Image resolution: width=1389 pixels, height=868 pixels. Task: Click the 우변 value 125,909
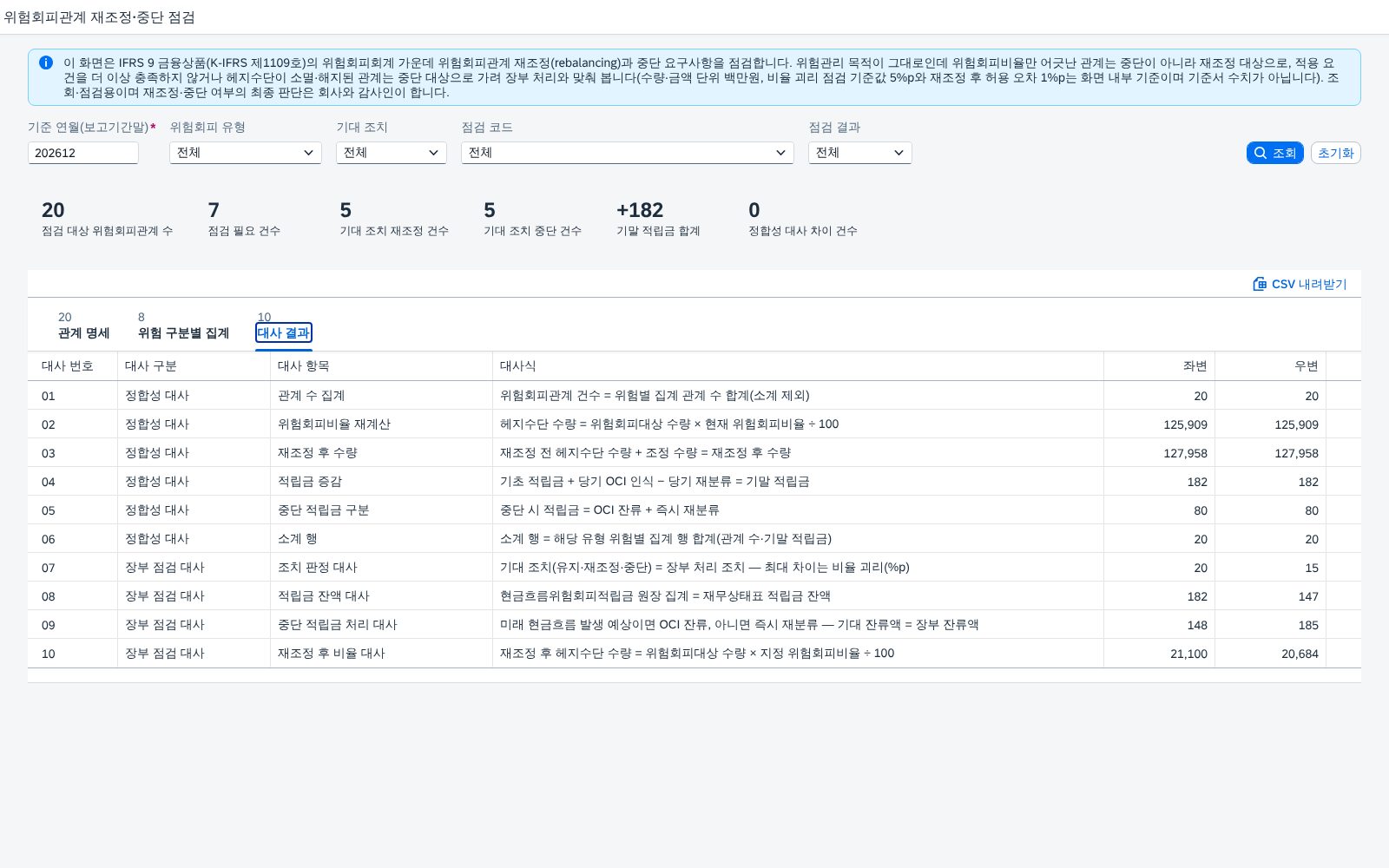pyautogui.click(x=1296, y=424)
